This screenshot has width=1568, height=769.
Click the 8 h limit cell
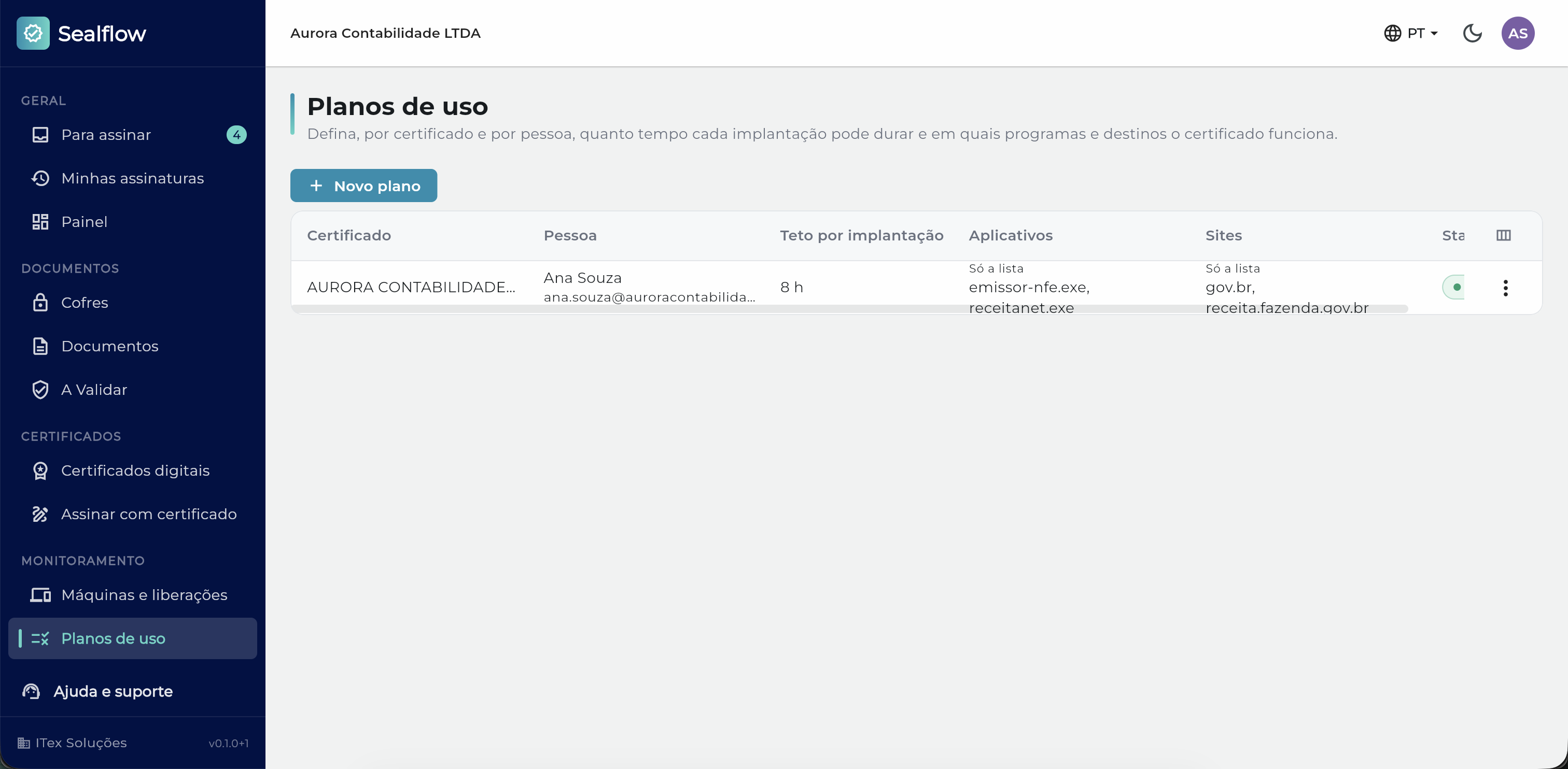pos(791,287)
